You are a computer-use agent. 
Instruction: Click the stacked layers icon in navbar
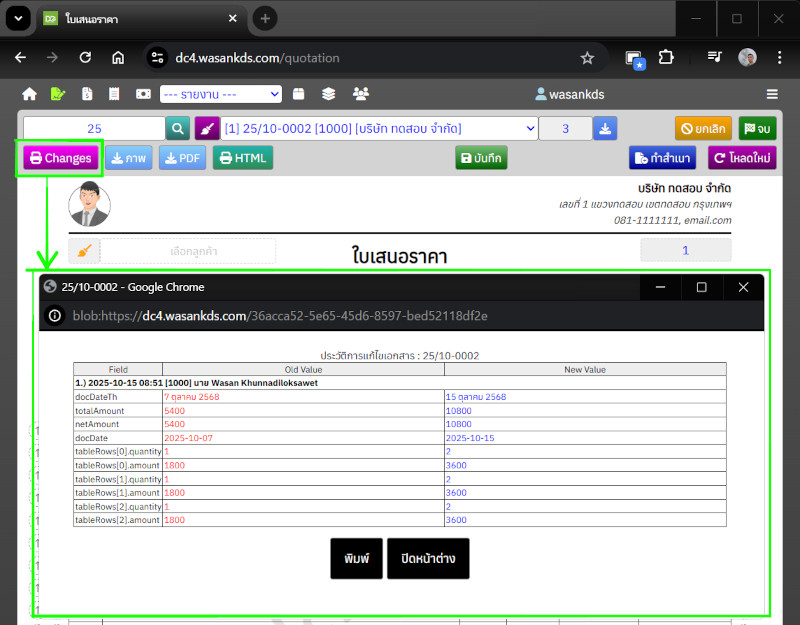[328, 94]
